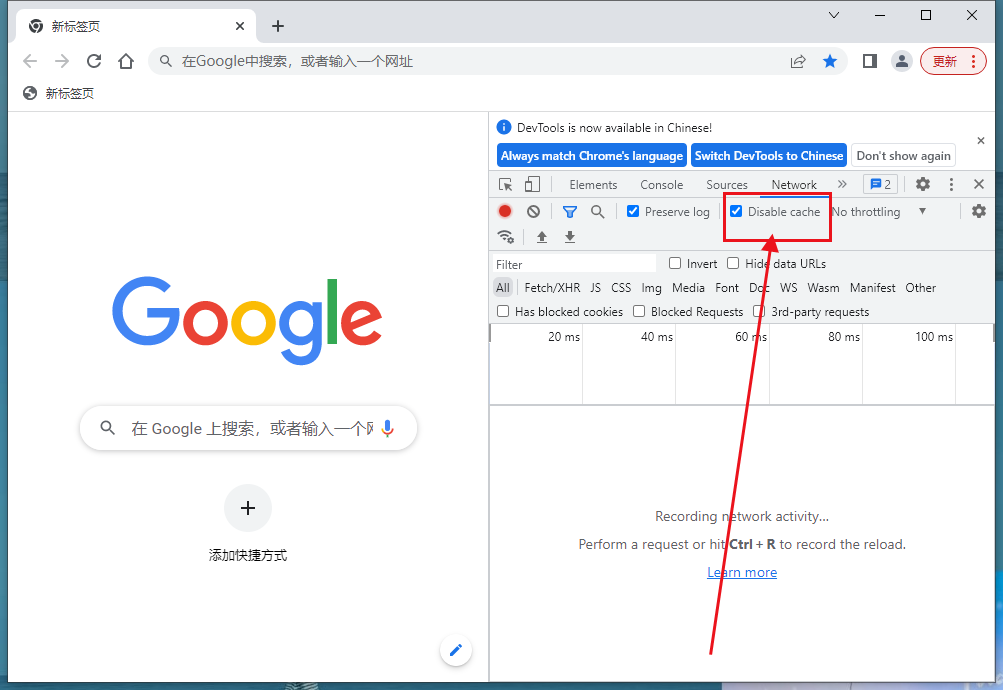Dismiss the DevTools language infobar
Viewport: 1003px width, 690px height.
click(x=981, y=141)
